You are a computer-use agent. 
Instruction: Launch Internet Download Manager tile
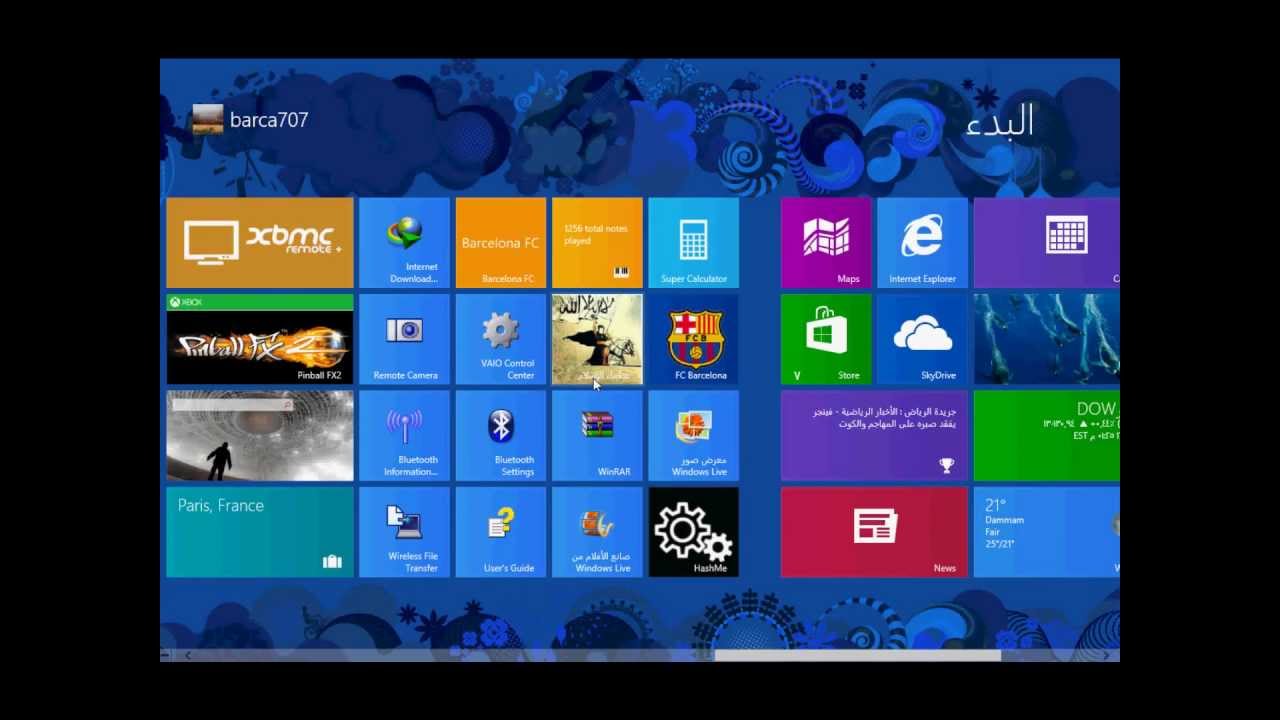pyautogui.click(x=405, y=243)
